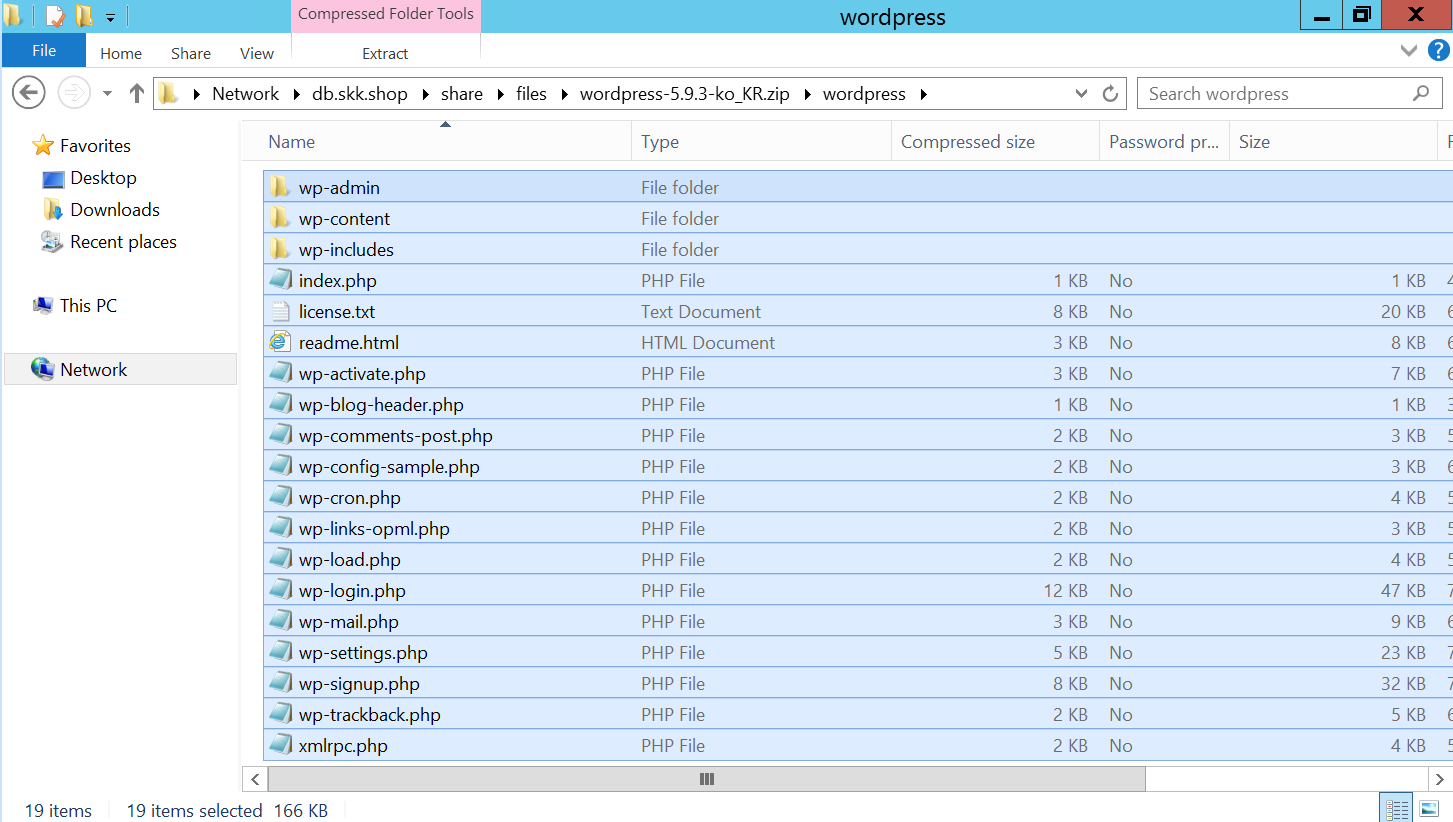Open Customize Quick Access Toolbar dropdown

click(x=110, y=17)
